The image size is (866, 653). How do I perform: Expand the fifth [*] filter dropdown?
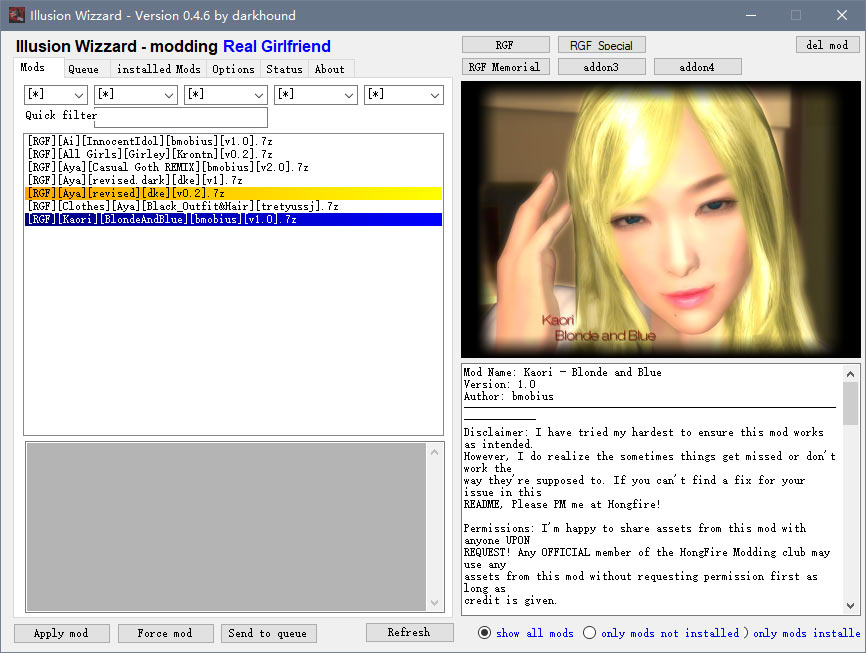pyautogui.click(x=404, y=94)
